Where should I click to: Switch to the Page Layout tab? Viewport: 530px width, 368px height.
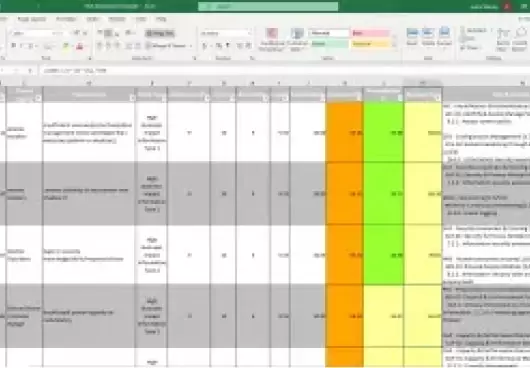click(31, 19)
